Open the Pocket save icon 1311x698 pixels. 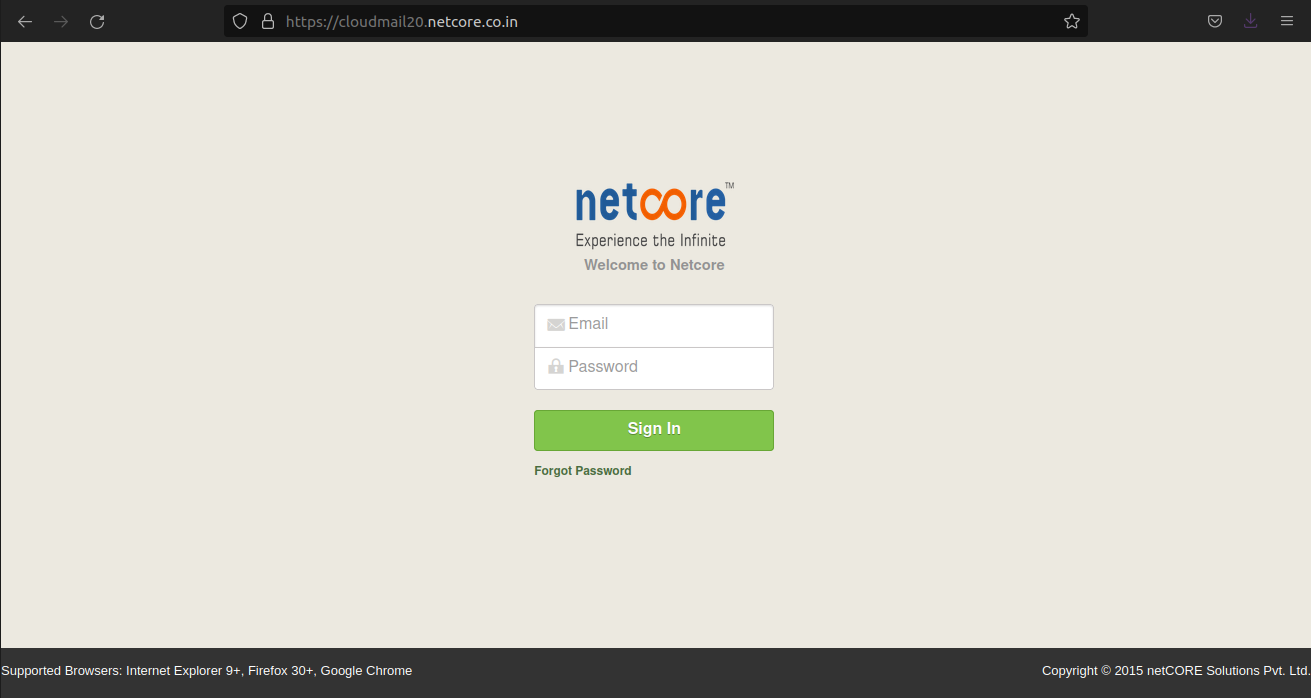point(1215,21)
